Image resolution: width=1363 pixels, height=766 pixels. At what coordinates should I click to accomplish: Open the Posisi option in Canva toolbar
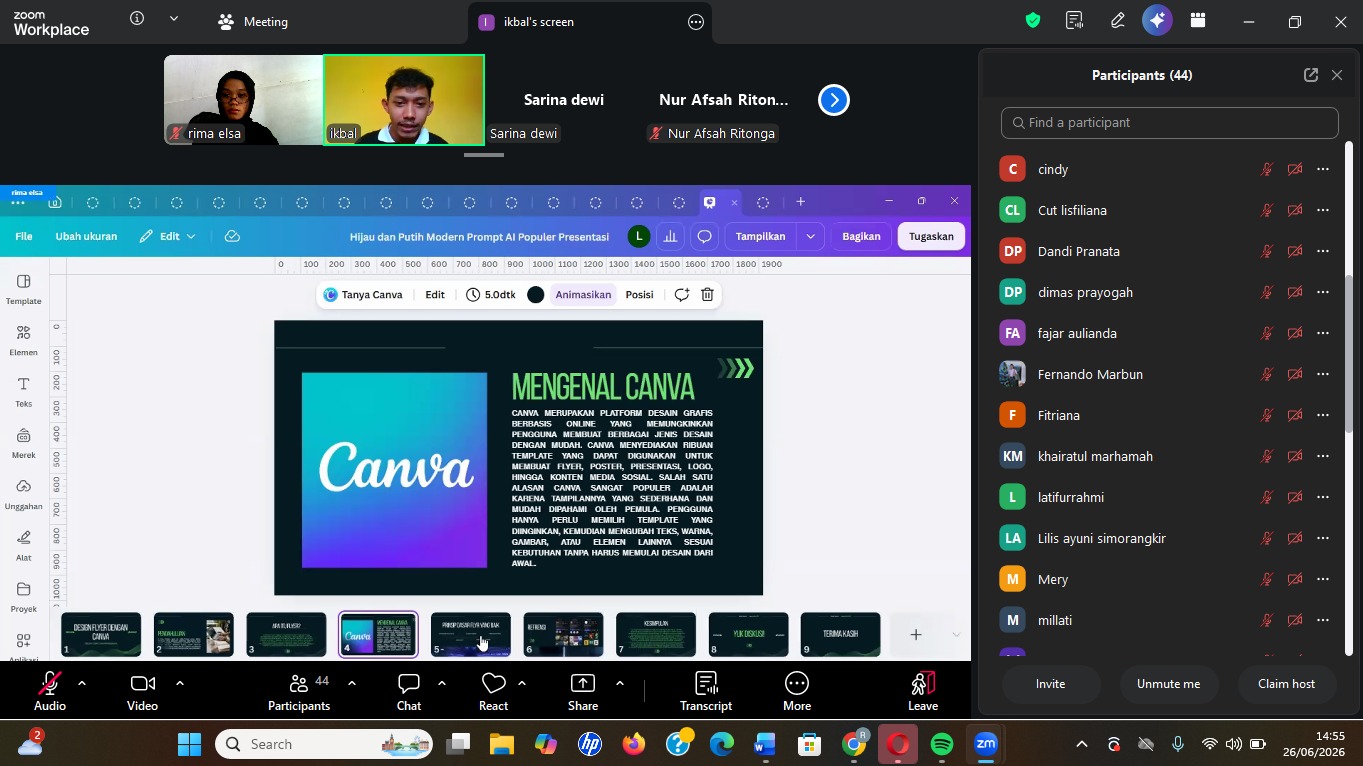[639, 295]
